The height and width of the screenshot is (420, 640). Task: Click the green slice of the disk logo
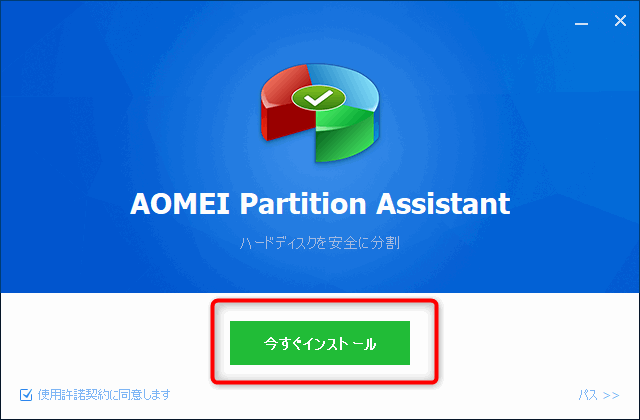(345, 131)
